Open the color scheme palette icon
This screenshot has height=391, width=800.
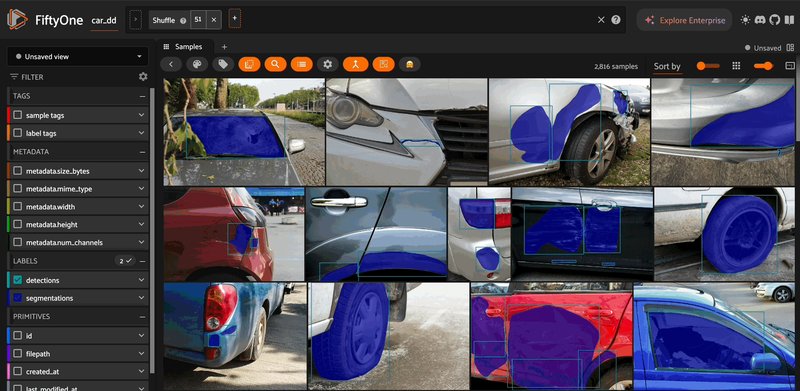coord(197,64)
